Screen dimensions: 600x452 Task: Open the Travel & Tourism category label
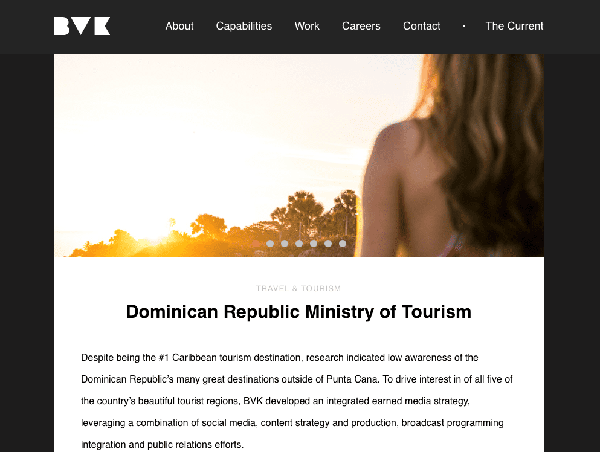[298, 288]
